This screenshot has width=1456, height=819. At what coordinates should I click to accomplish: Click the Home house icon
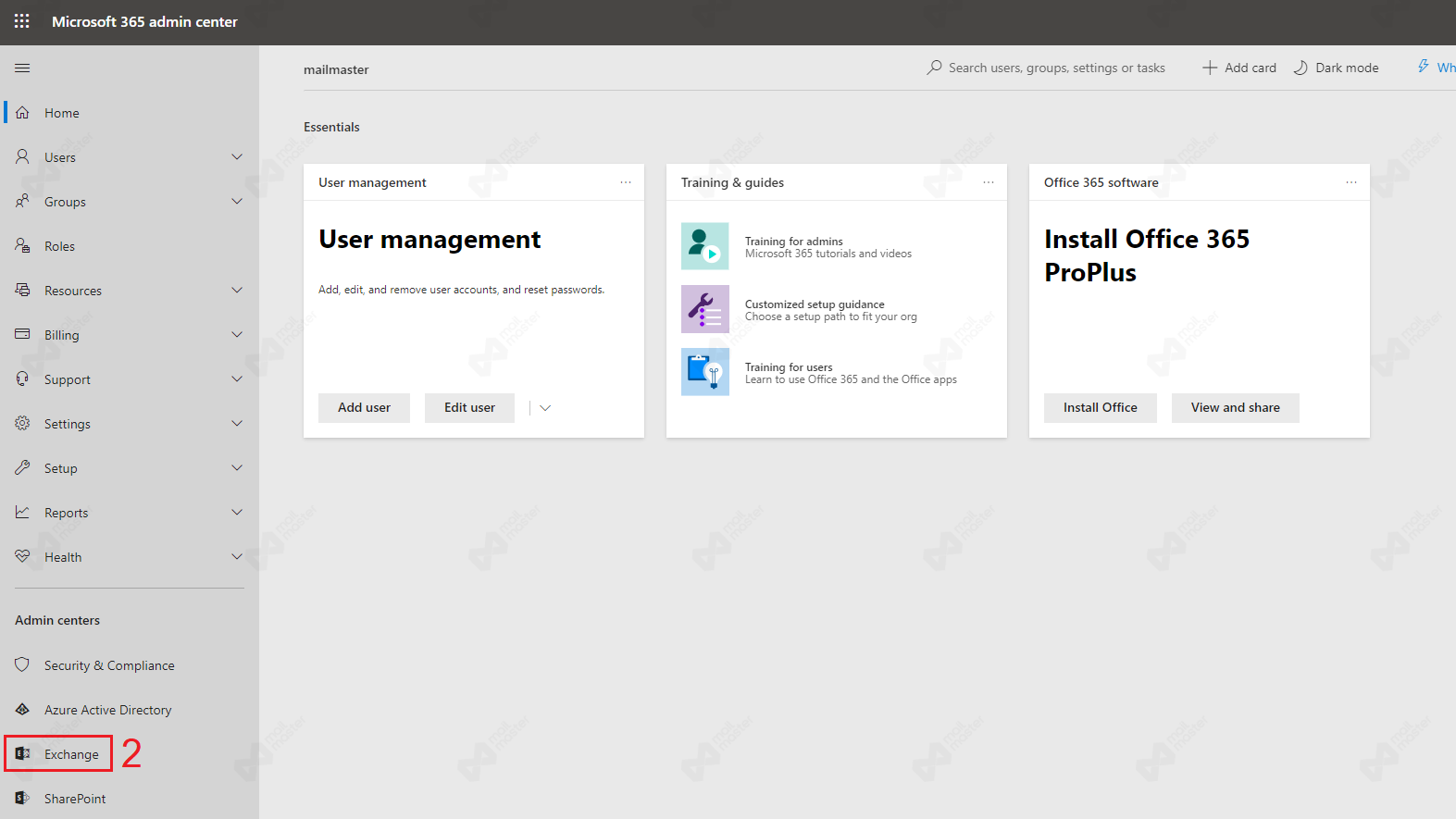point(22,112)
